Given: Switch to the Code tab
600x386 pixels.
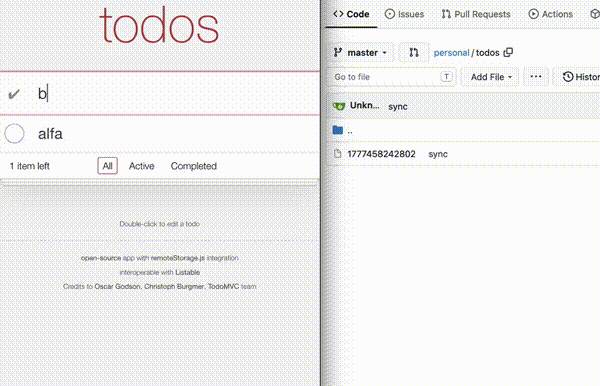Looking at the screenshot, I should coord(351,14).
